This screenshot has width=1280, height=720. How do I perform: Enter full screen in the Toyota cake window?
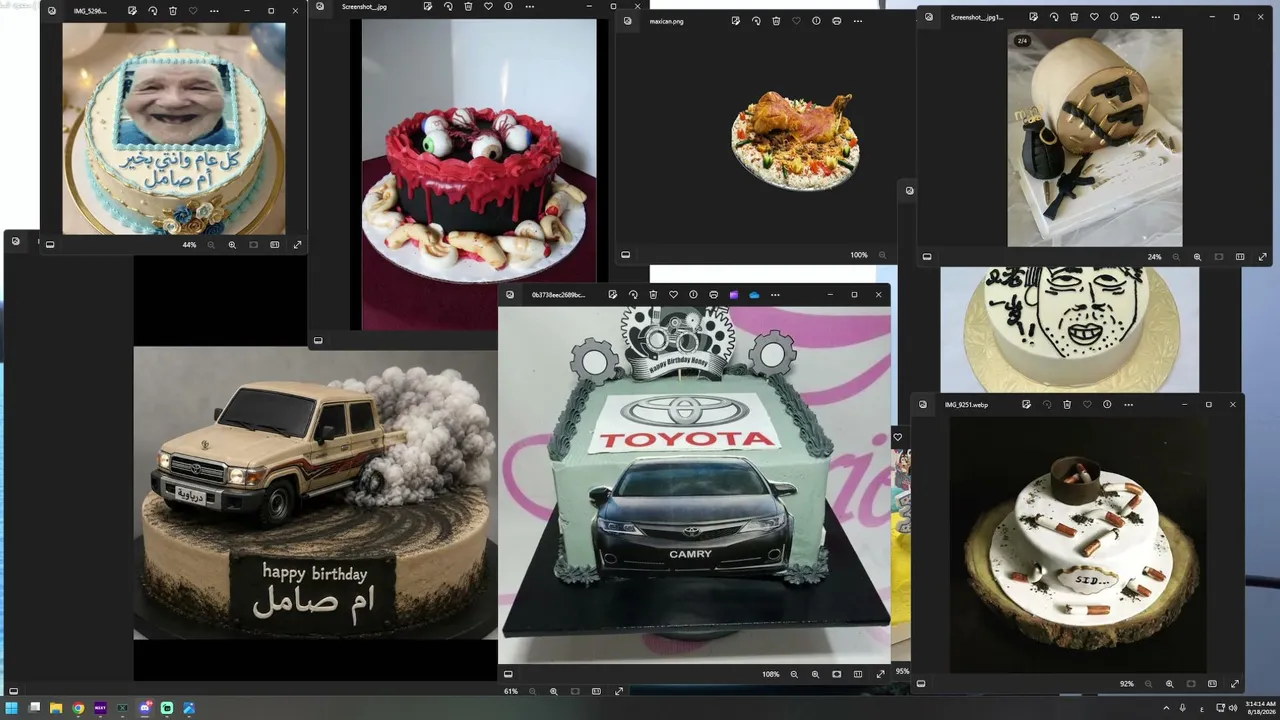pos(880,674)
